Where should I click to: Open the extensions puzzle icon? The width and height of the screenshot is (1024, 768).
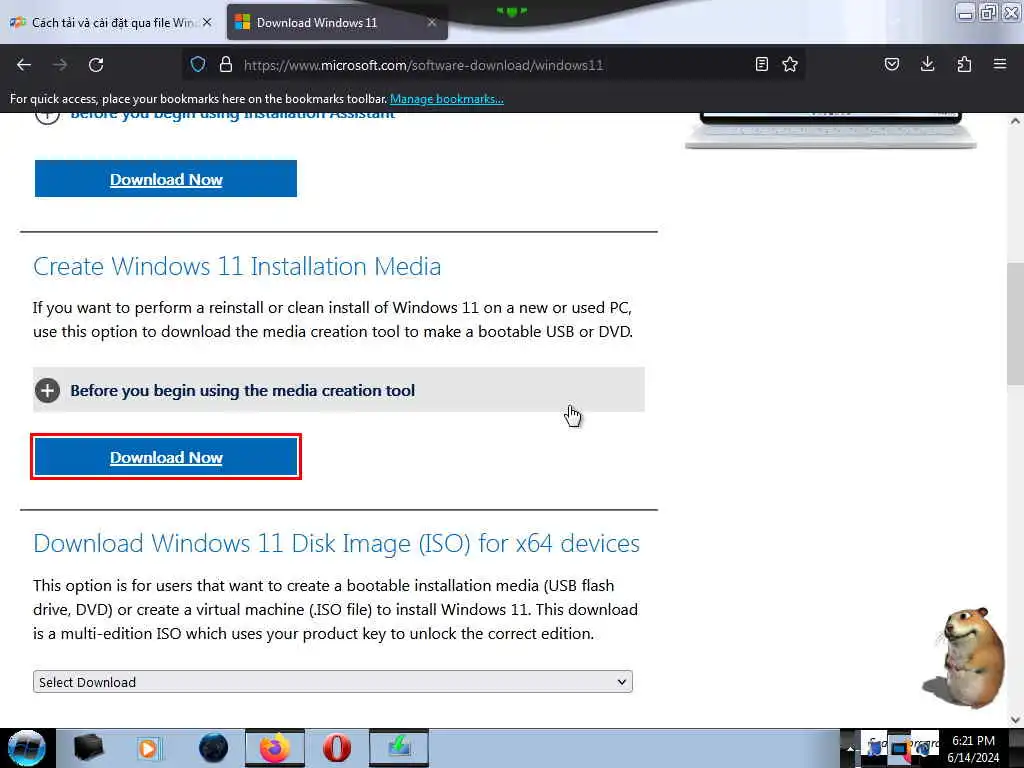[964, 64]
